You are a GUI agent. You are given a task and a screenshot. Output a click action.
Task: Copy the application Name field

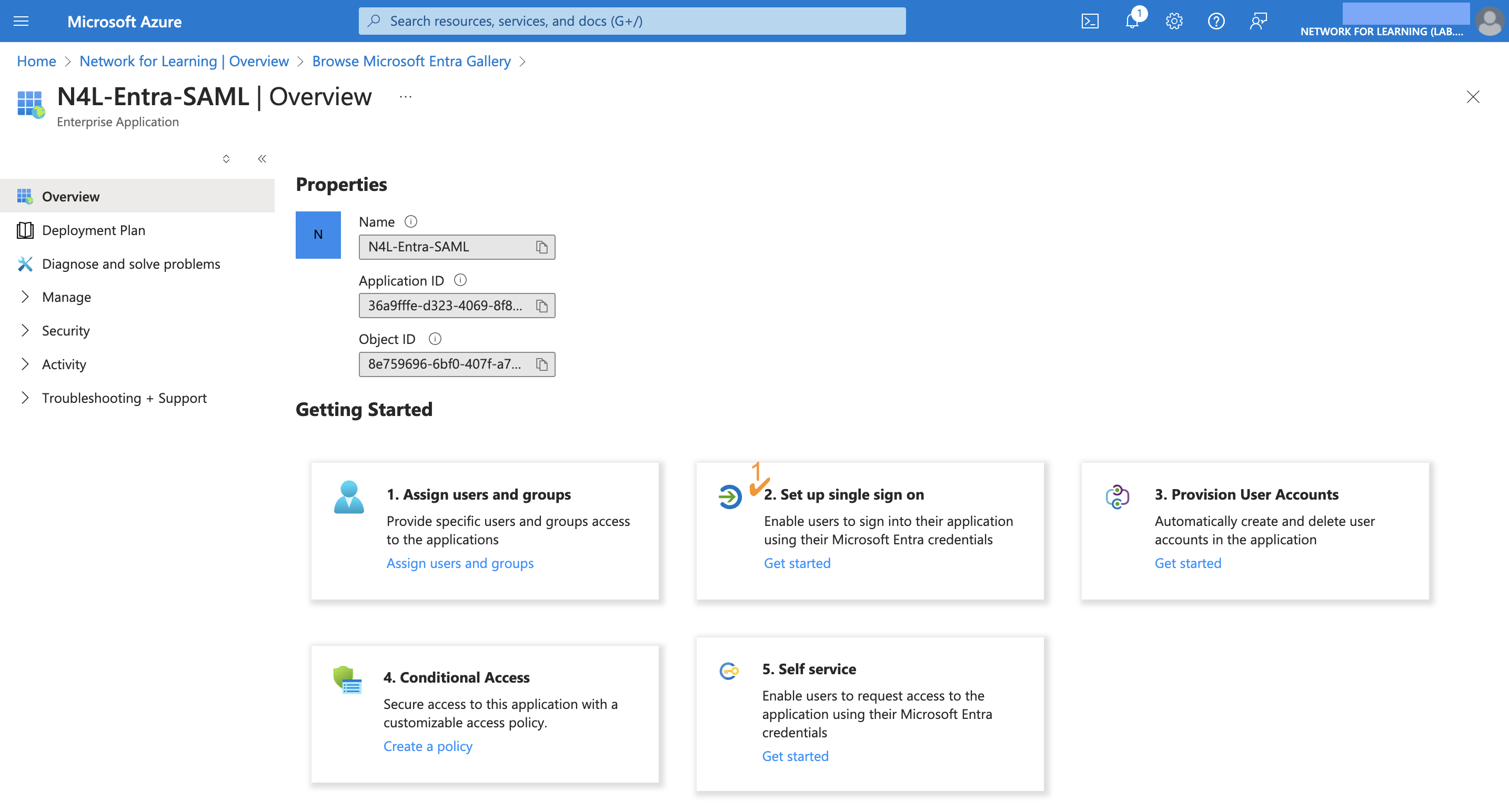(x=541, y=247)
